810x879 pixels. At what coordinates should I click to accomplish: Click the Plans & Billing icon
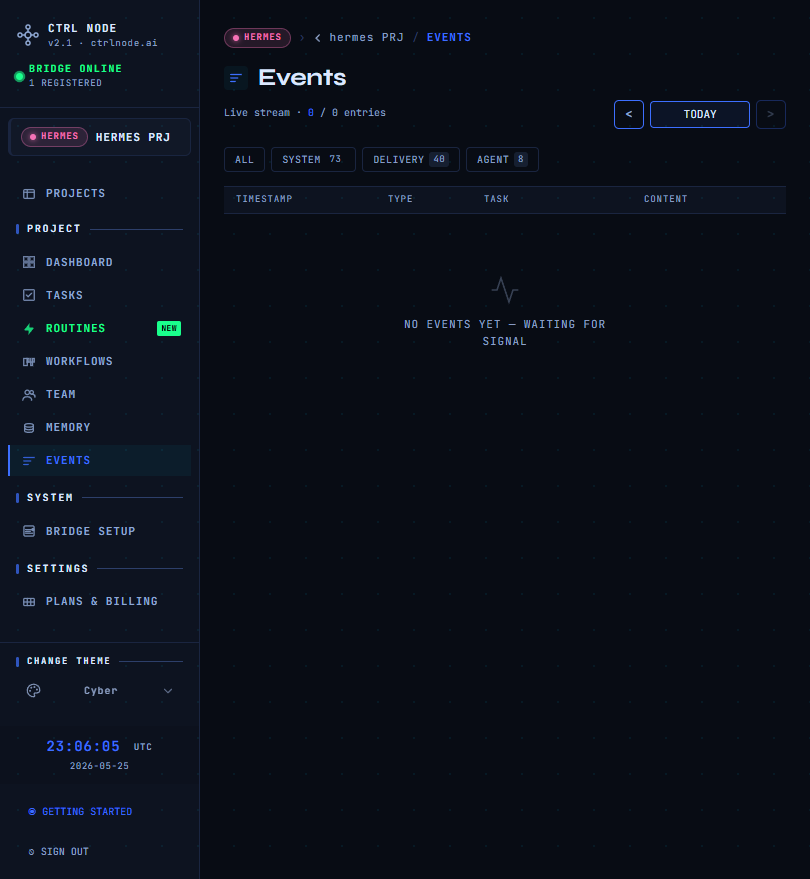point(29,602)
